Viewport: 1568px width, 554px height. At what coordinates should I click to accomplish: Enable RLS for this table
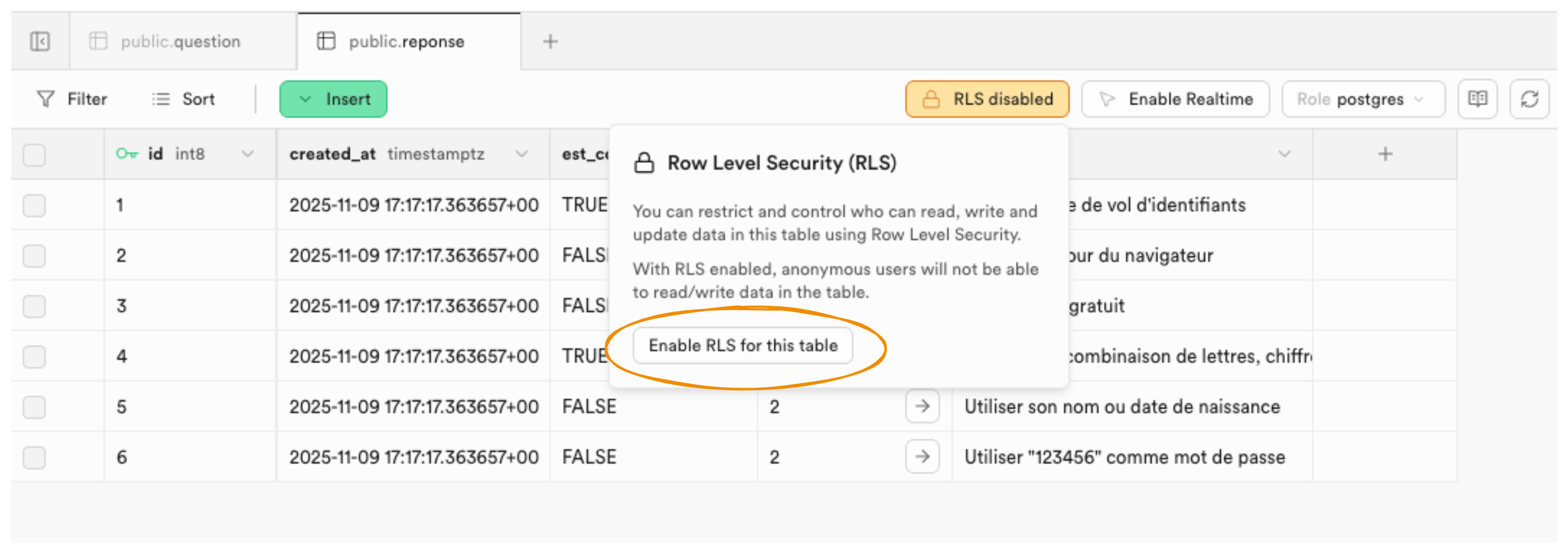pyautogui.click(x=743, y=345)
